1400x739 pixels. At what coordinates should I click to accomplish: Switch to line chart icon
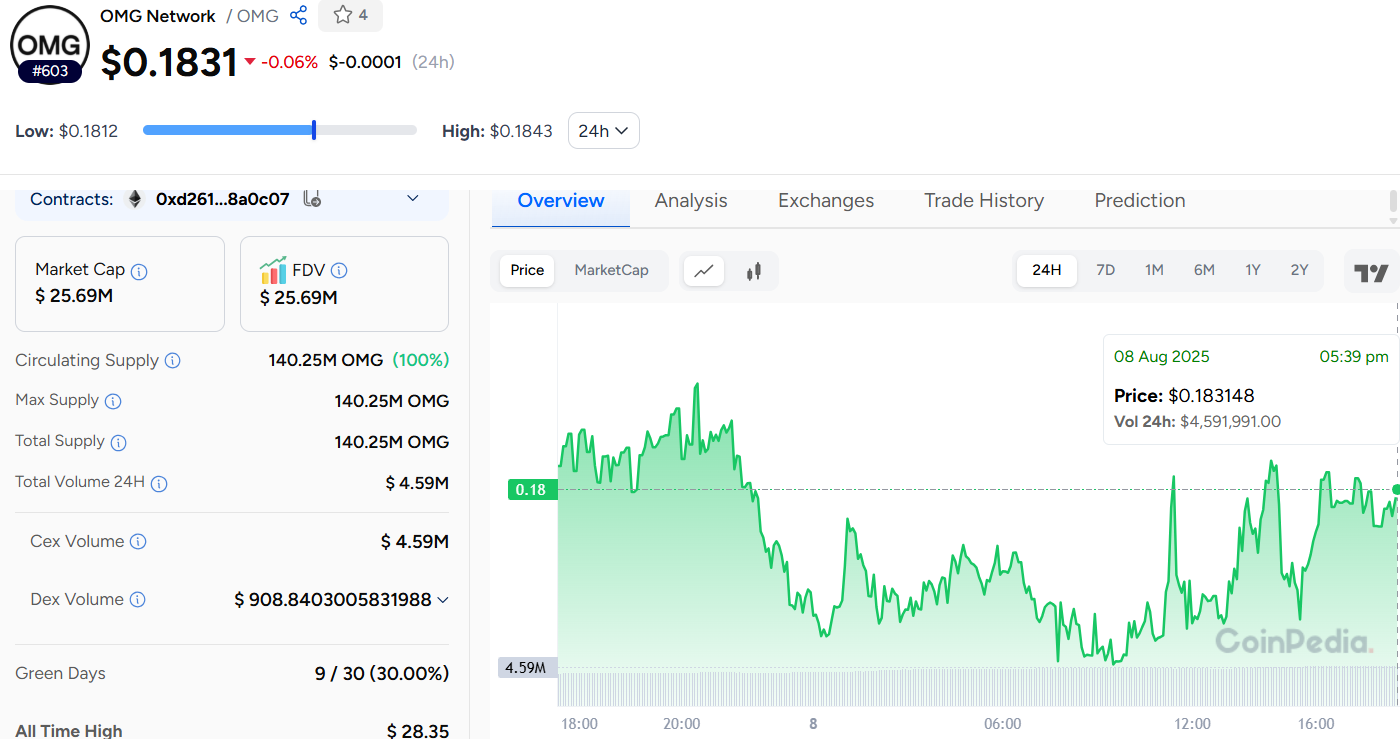[704, 270]
